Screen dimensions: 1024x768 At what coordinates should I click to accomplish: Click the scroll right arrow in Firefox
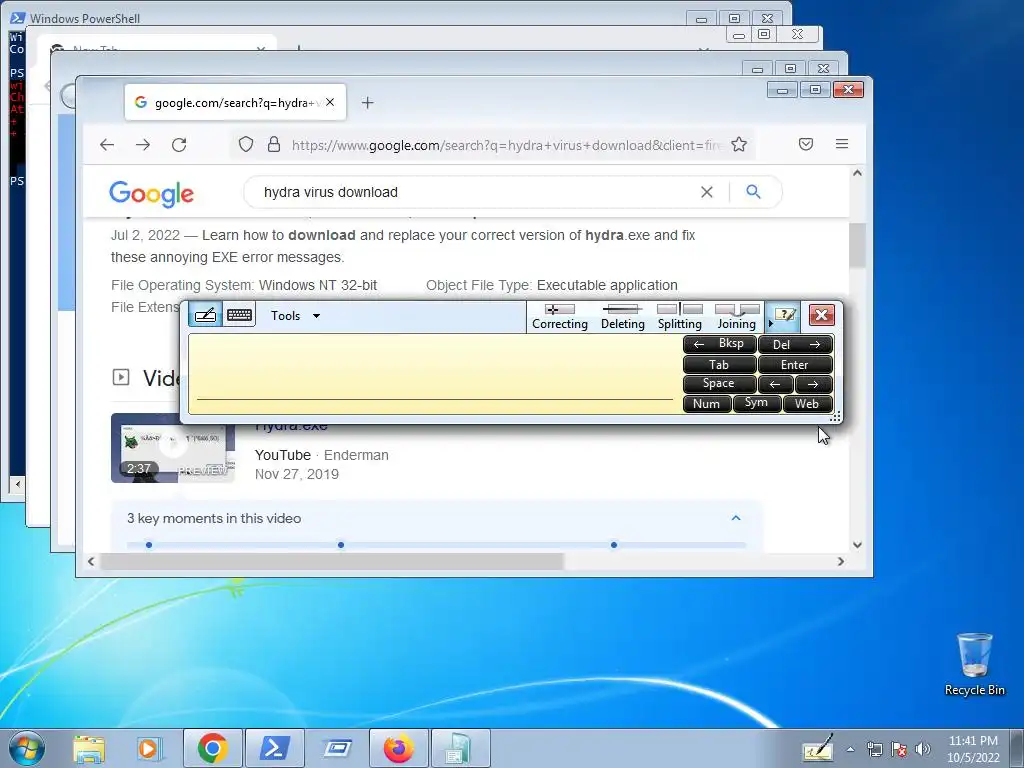(x=840, y=562)
